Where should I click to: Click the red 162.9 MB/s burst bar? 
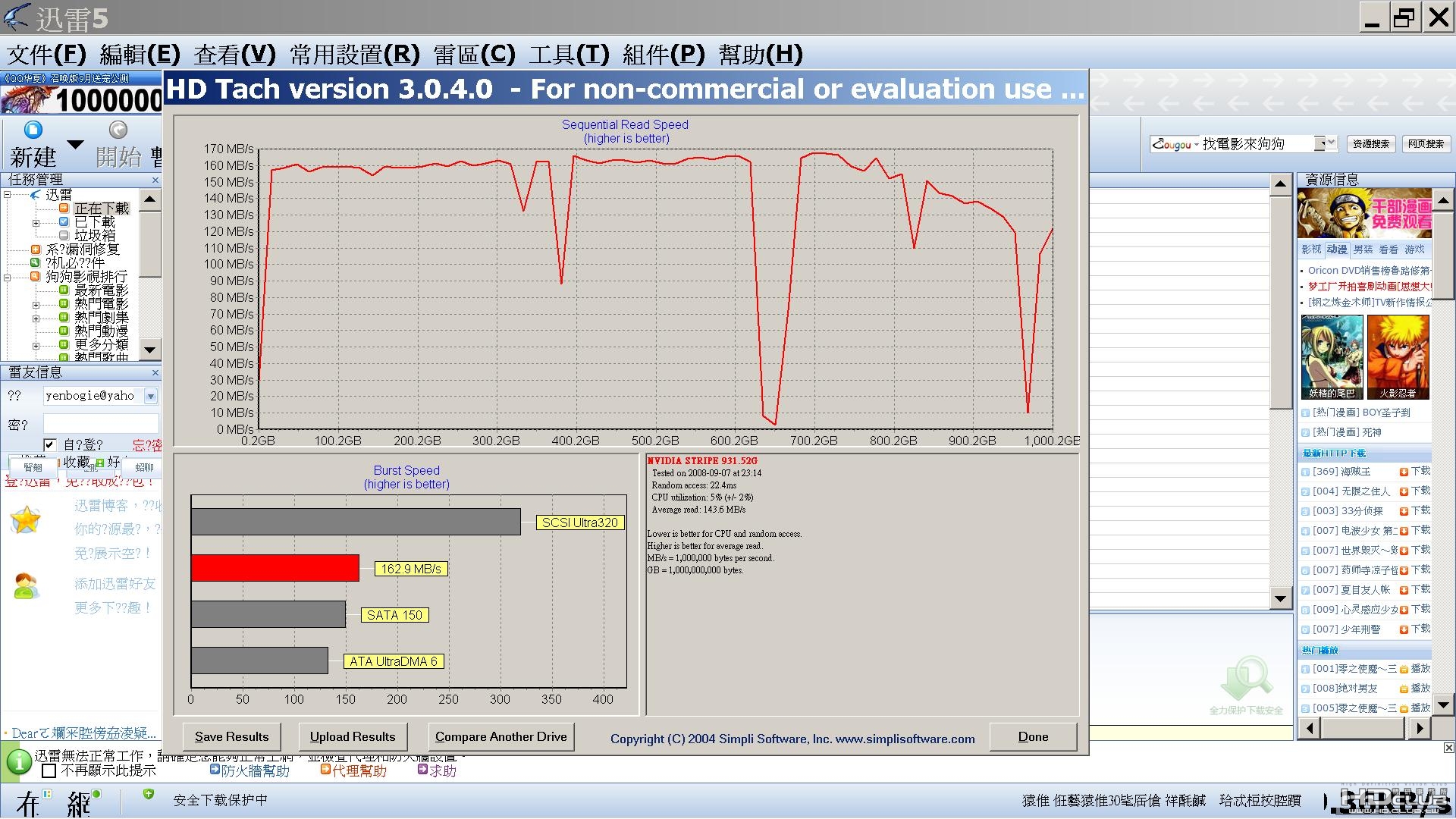tap(275, 568)
